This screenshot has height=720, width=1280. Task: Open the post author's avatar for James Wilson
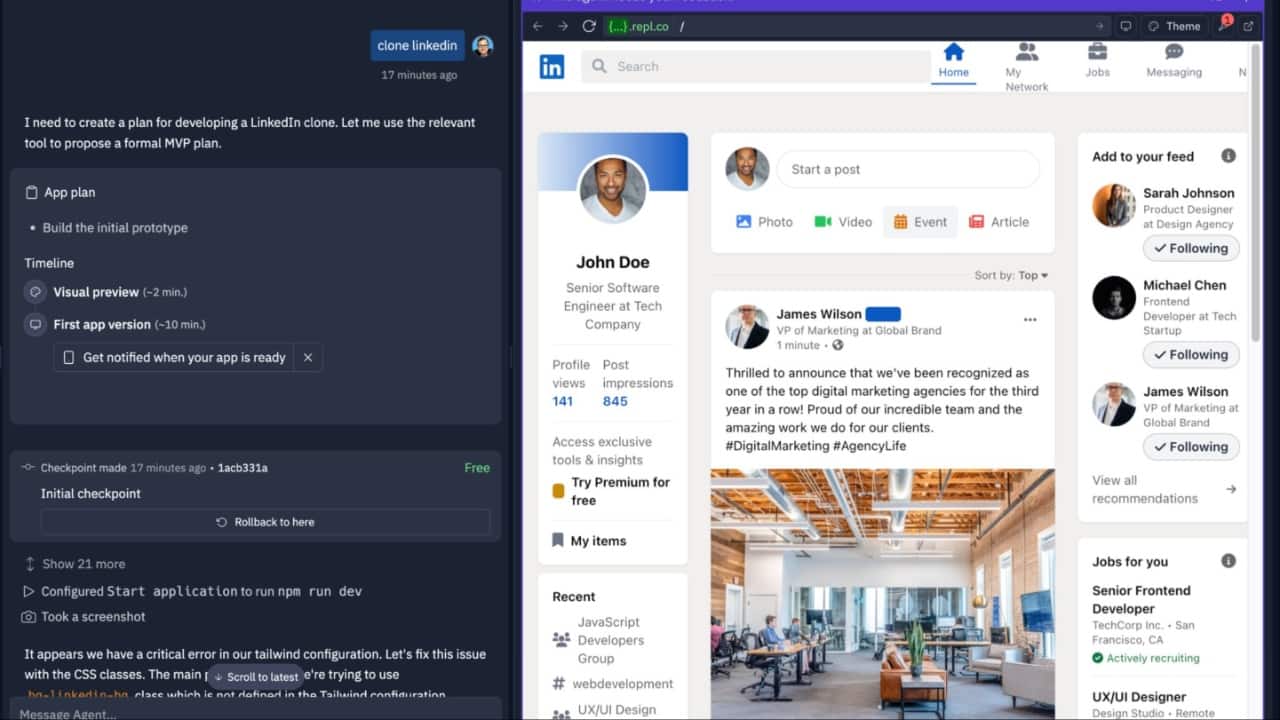[747, 326]
